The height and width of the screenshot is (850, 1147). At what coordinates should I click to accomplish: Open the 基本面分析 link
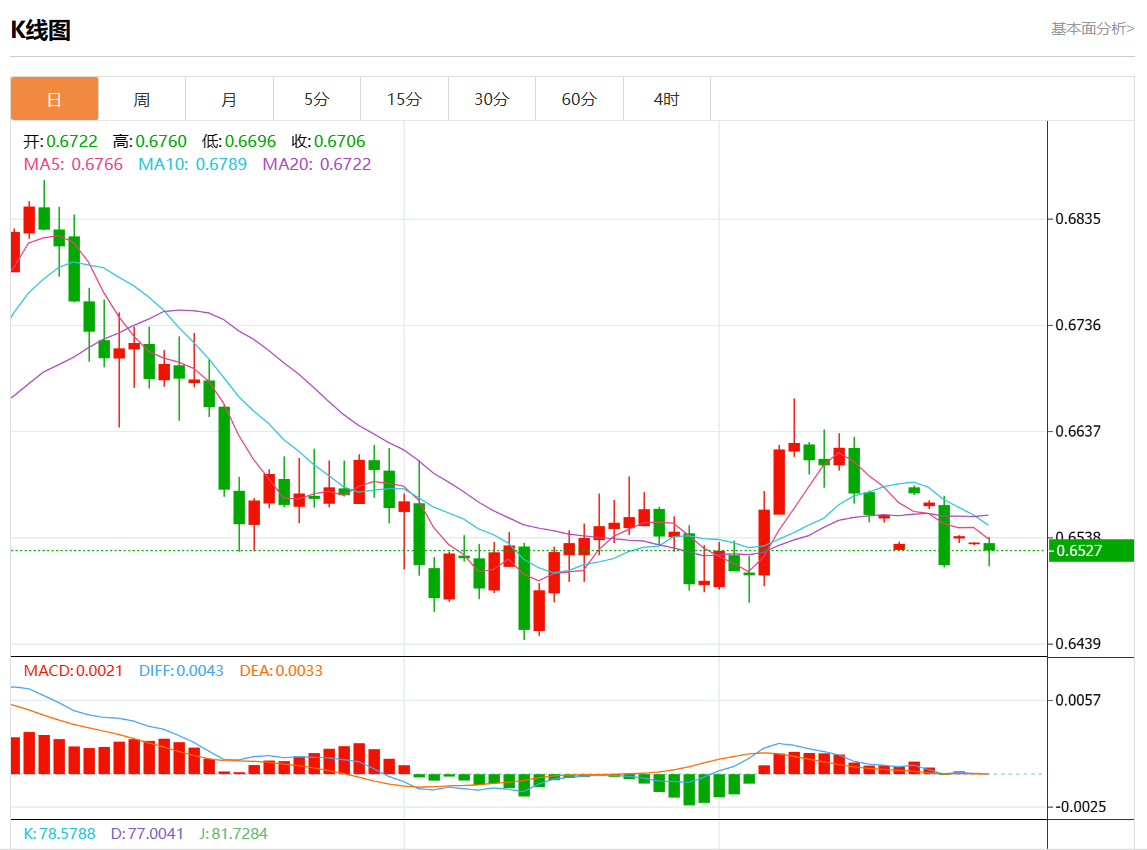[1092, 29]
